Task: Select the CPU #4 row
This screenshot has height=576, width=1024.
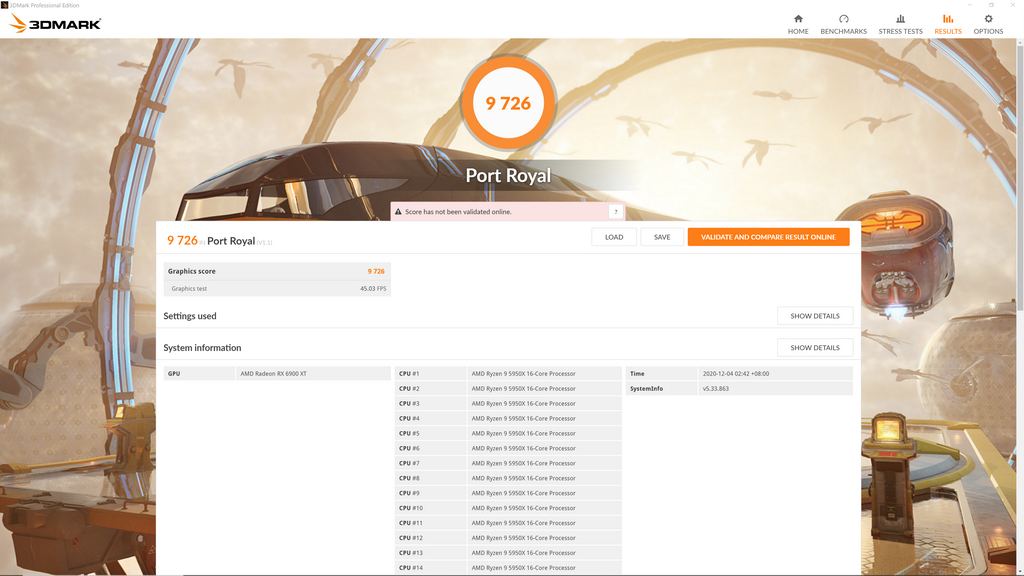Action: click(x=508, y=419)
